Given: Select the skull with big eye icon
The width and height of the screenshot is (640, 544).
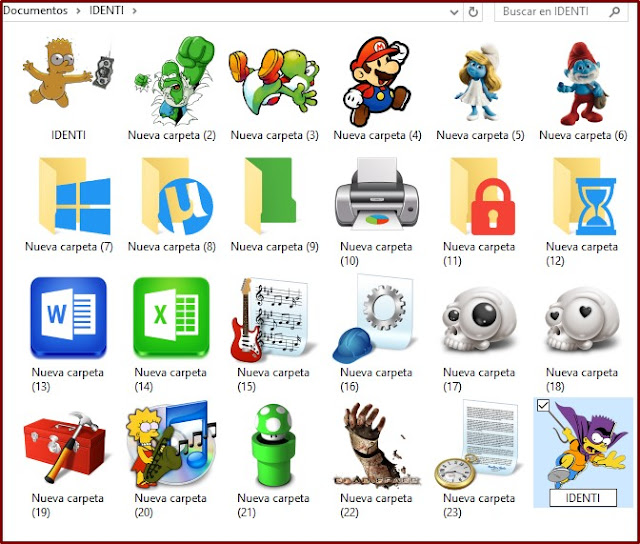Looking at the screenshot, I should (479, 320).
